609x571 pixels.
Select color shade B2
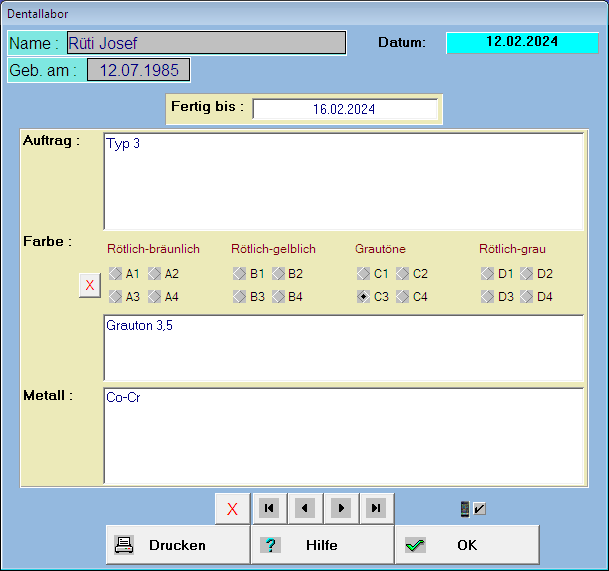pos(278,273)
